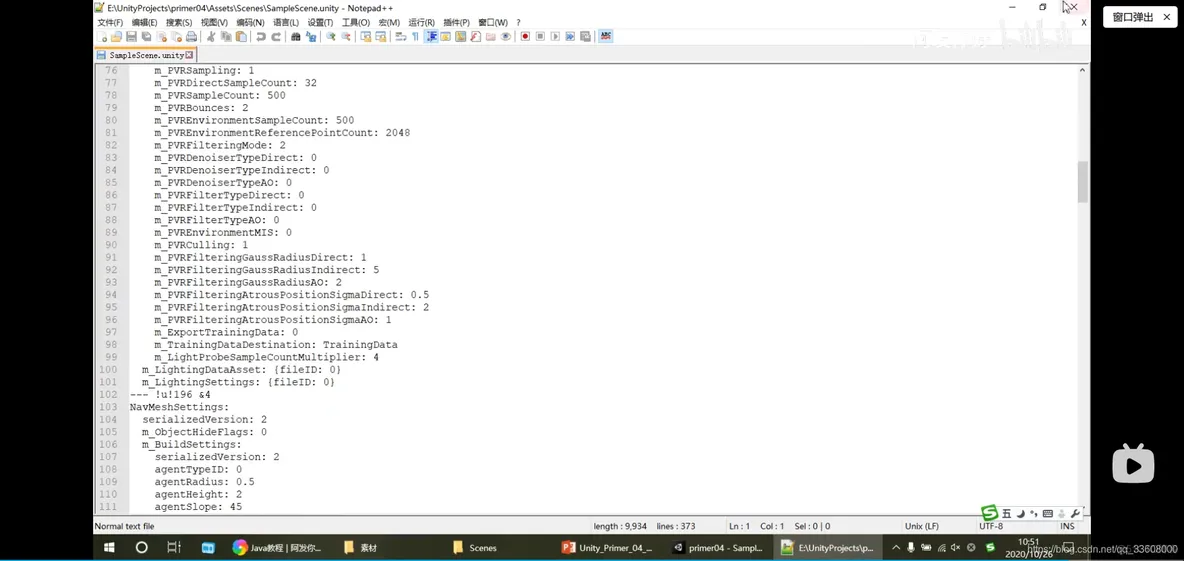Open the 编辑(E) menu
The width and height of the screenshot is (1184, 561).
click(x=144, y=23)
